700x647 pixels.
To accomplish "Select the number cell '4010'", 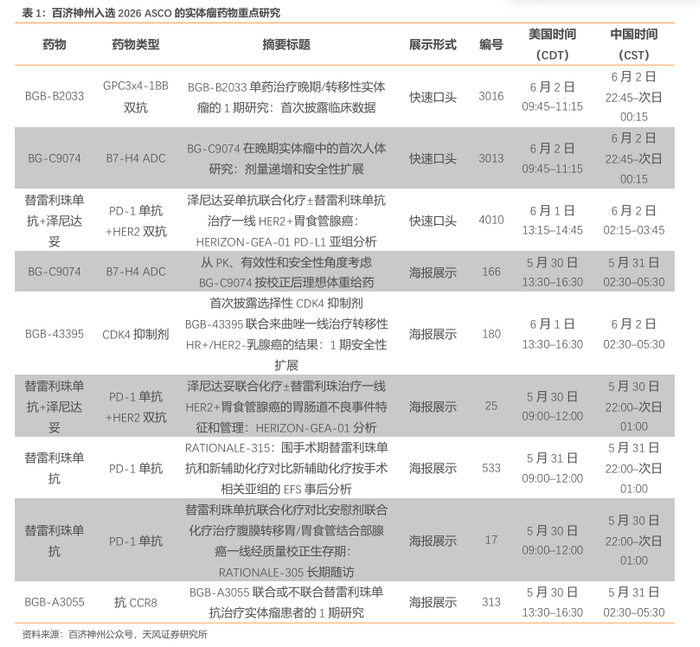I will click(x=491, y=220).
